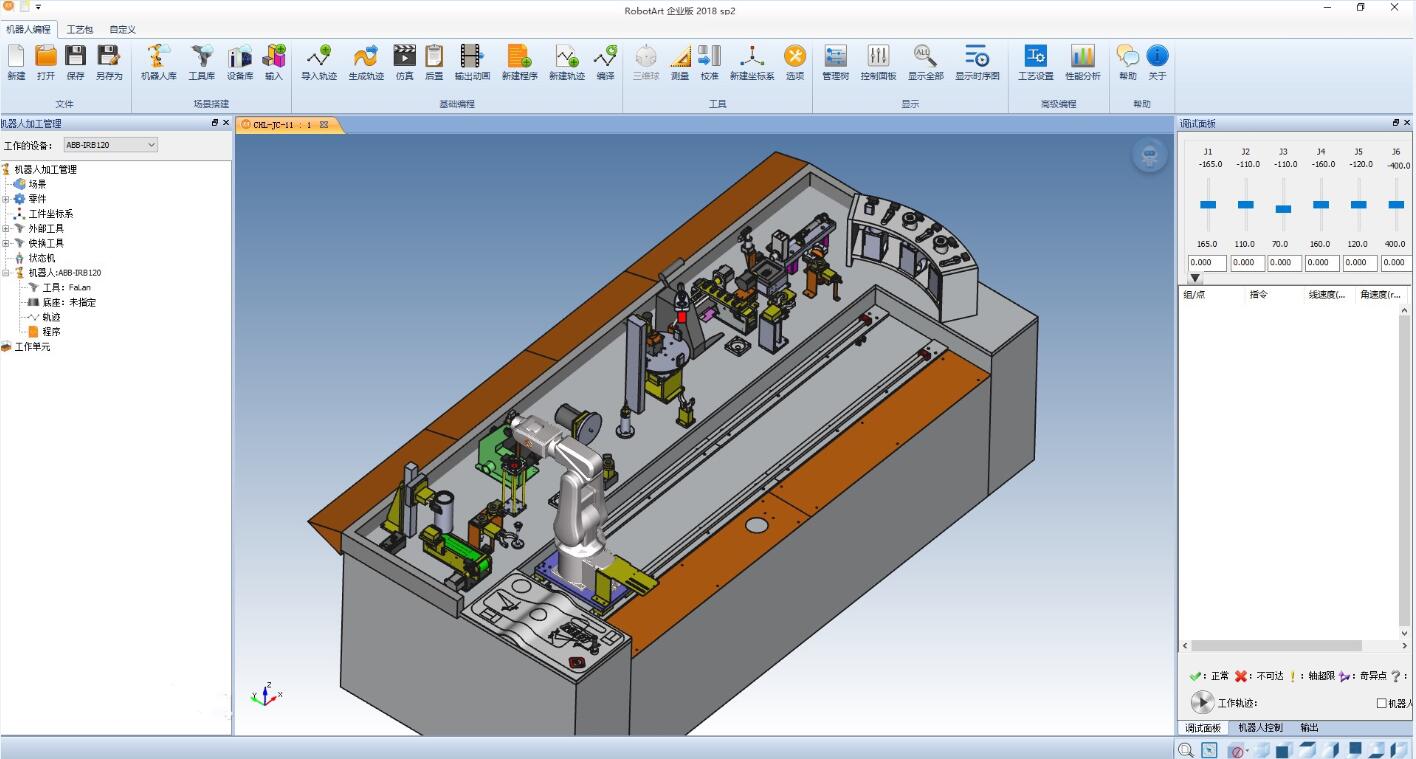Toggle the 机器人 checkbox in debug panel
Image resolution: width=1416 pixels, height=759 pixels.
(1382, 703)
